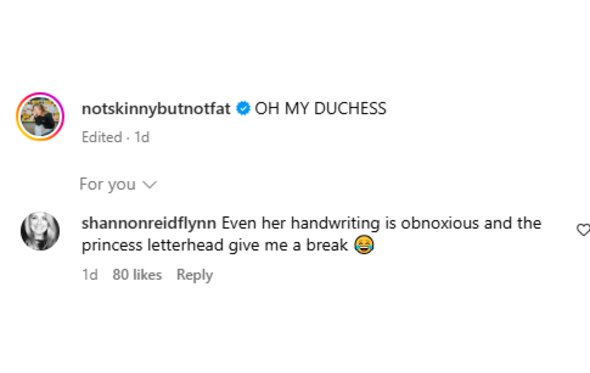Reply to shannonreidflynn's comment
The width and height of the screenshot is (590, 373).
coord(195,275)
